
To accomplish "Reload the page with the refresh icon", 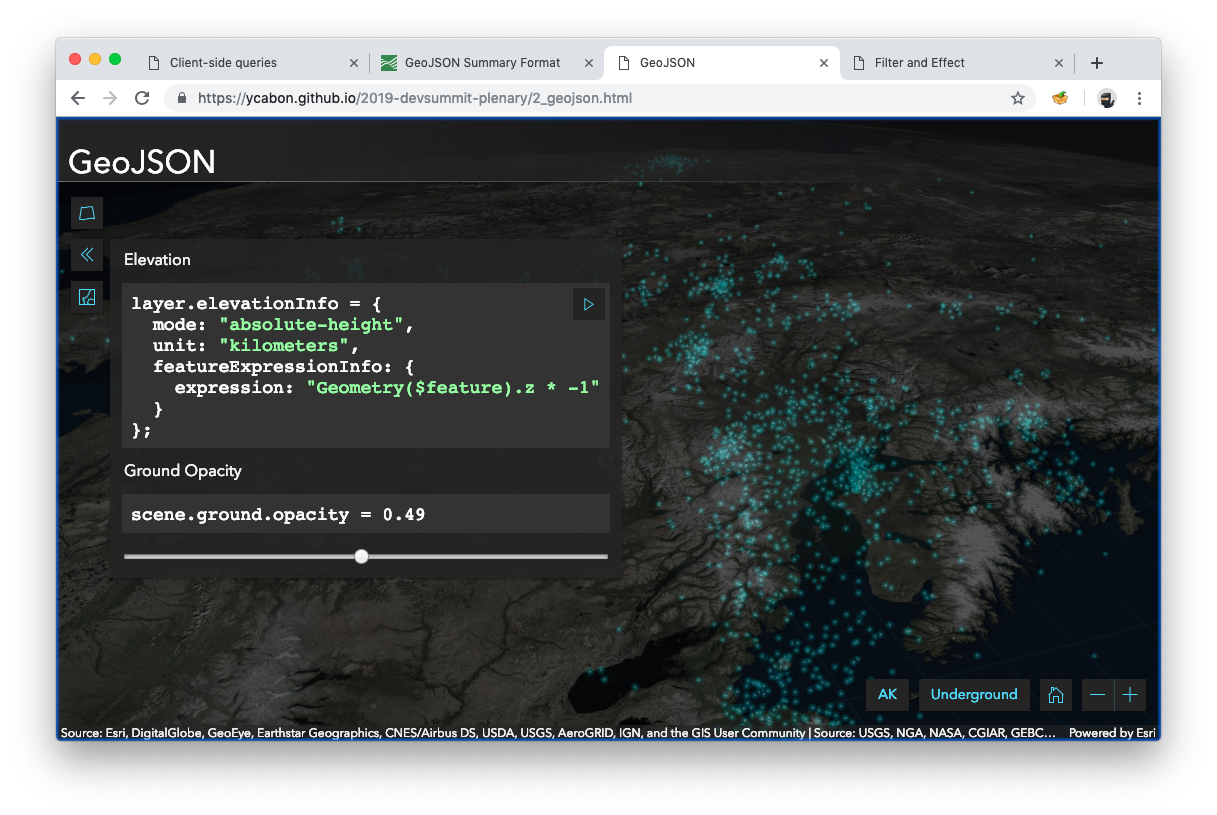I will pyautogui.click(x=142, y=98).
